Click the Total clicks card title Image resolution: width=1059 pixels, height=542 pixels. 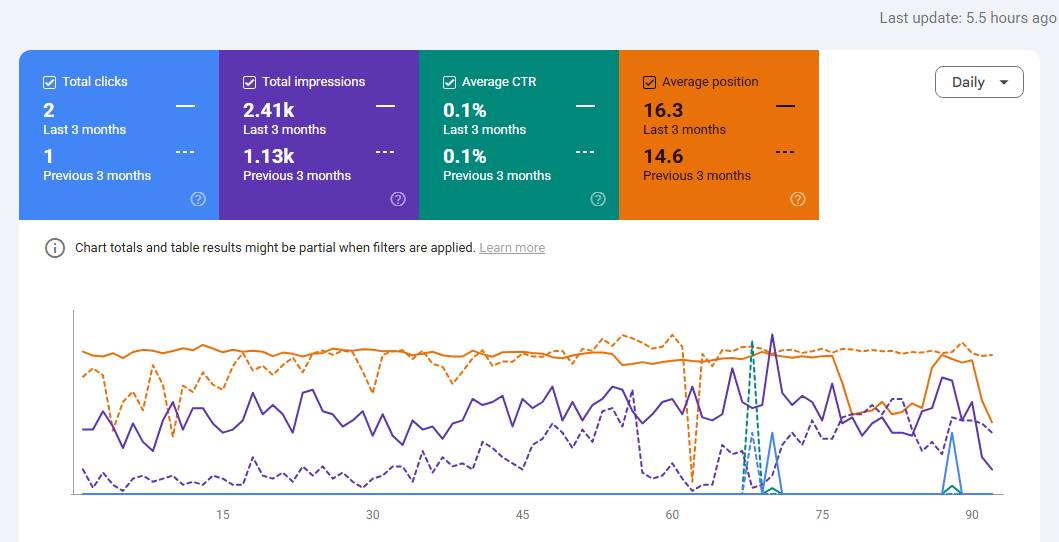(x=95, y=82)
